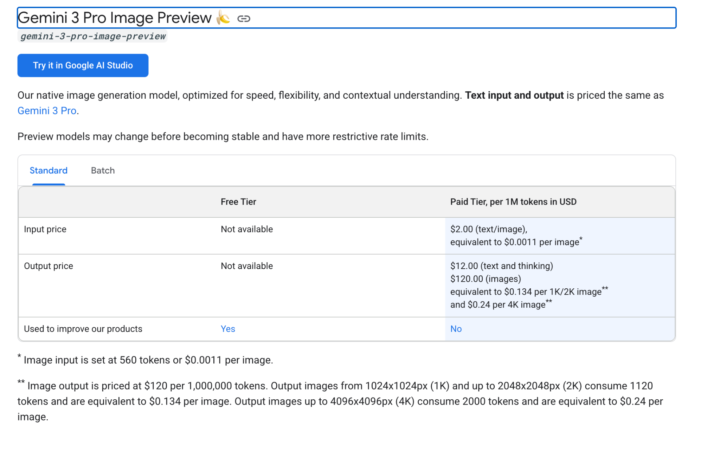Try it in Google AI Studio
Image resolution: width=720 pixels, height=452 pixels.
point(83,65)
